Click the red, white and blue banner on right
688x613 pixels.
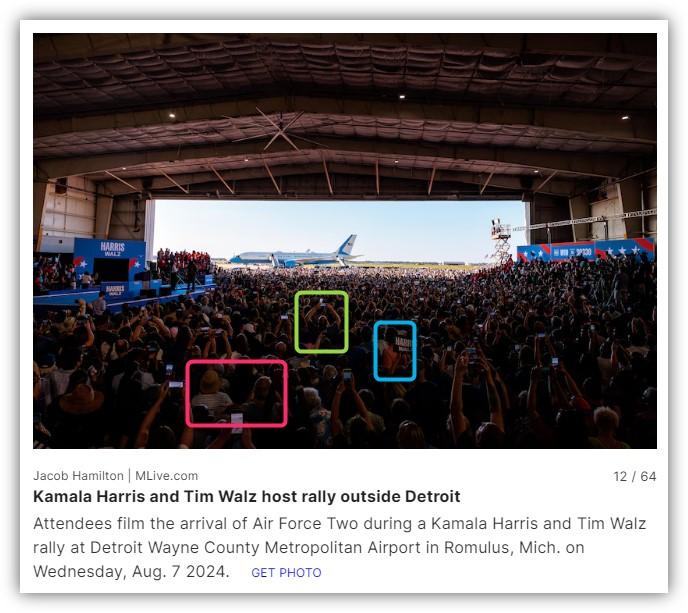coord(586,251)
